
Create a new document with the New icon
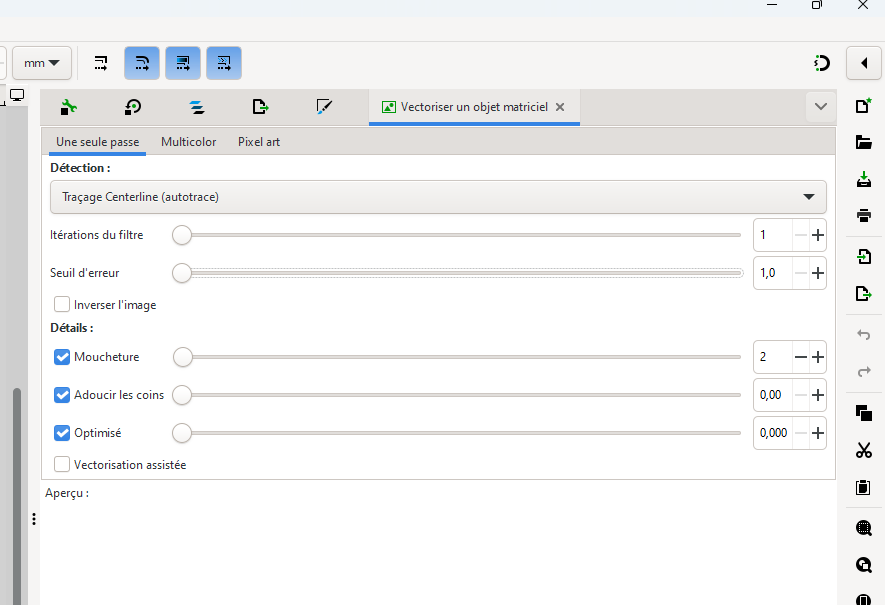coord(864,107)
